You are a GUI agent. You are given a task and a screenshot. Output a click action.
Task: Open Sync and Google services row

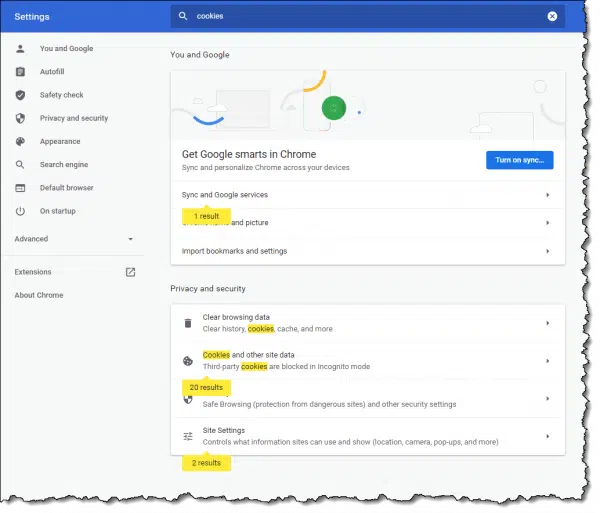368,195
